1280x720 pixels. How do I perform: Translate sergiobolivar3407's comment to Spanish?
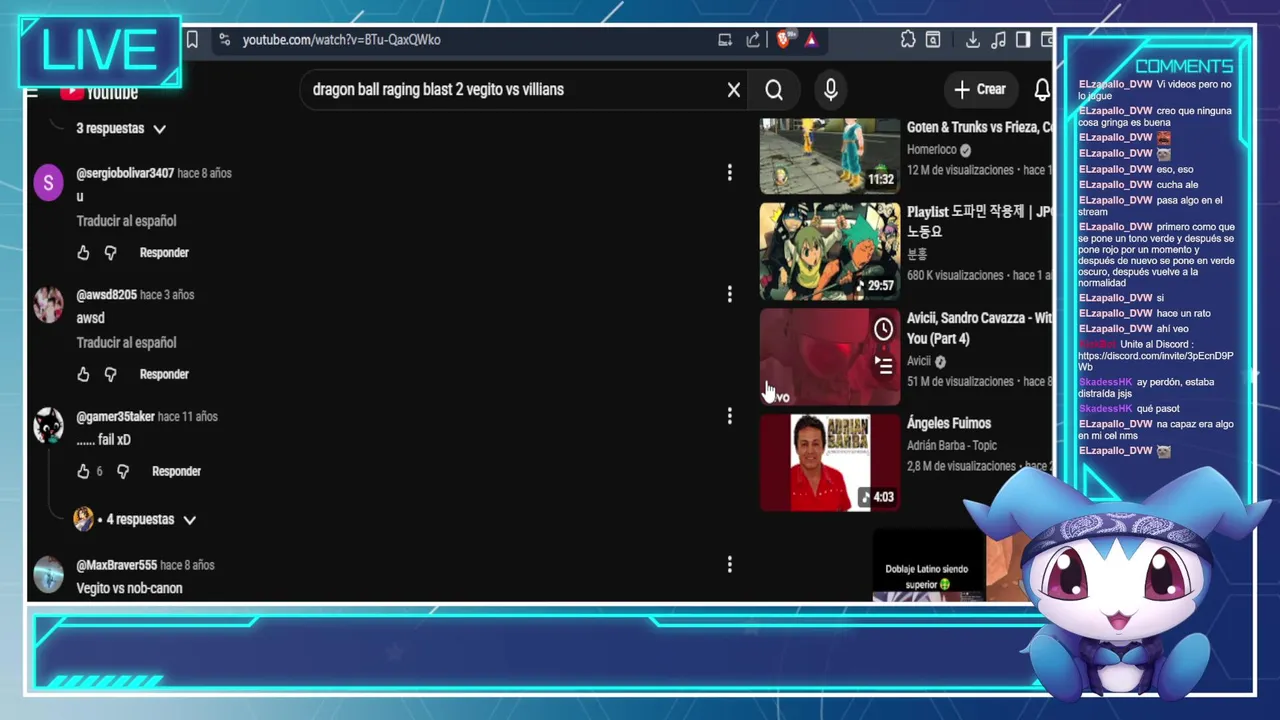[126, 221]
